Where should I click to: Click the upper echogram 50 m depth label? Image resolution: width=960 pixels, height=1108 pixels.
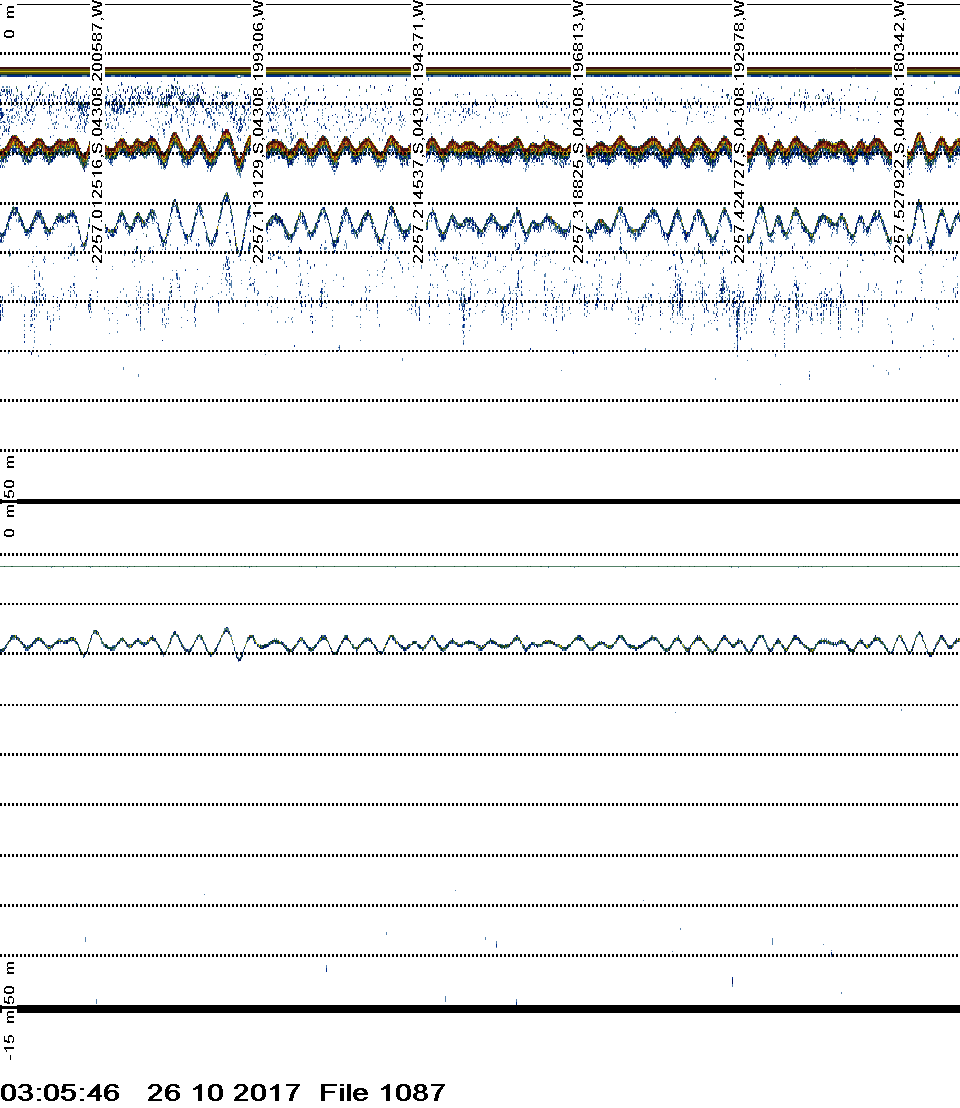(x=9, y=476)
